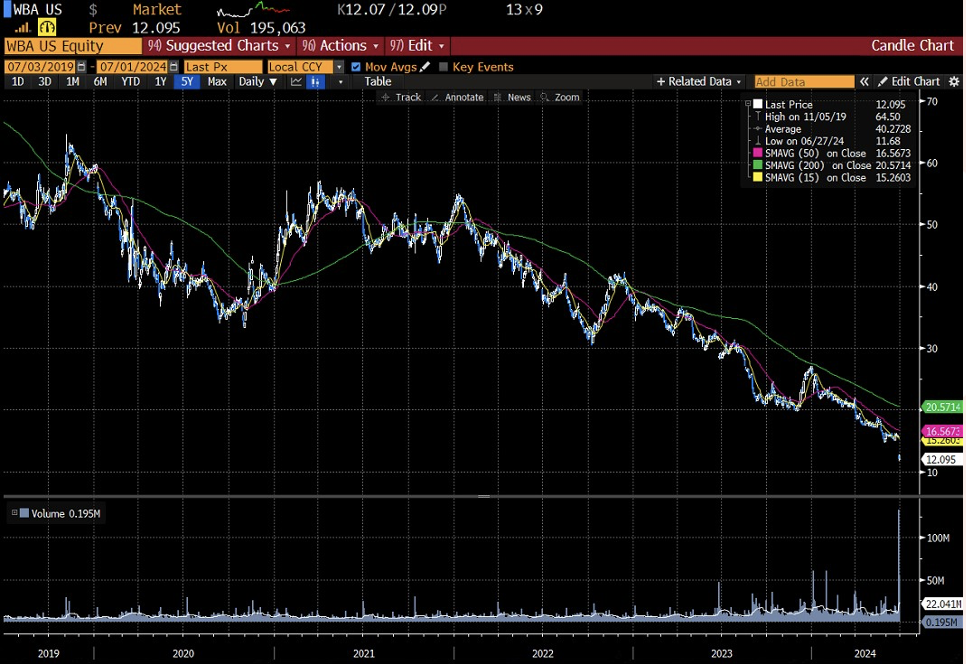Viewport: 966px width, 664px height.
Task: Click the Market label in header
Action: tap(157, 10)
